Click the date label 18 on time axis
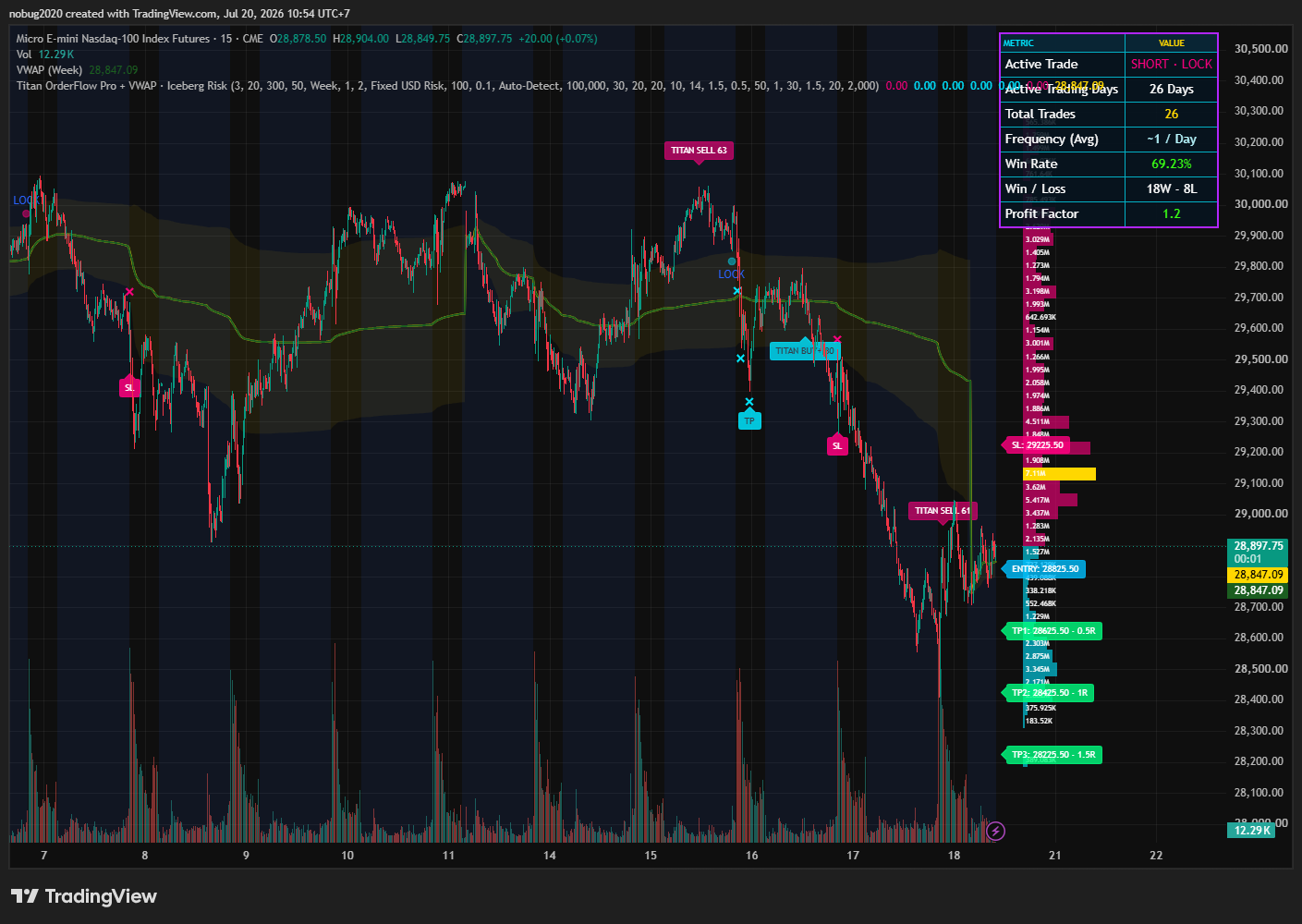This screenshot has height=924, width=1302. [955, 856]
